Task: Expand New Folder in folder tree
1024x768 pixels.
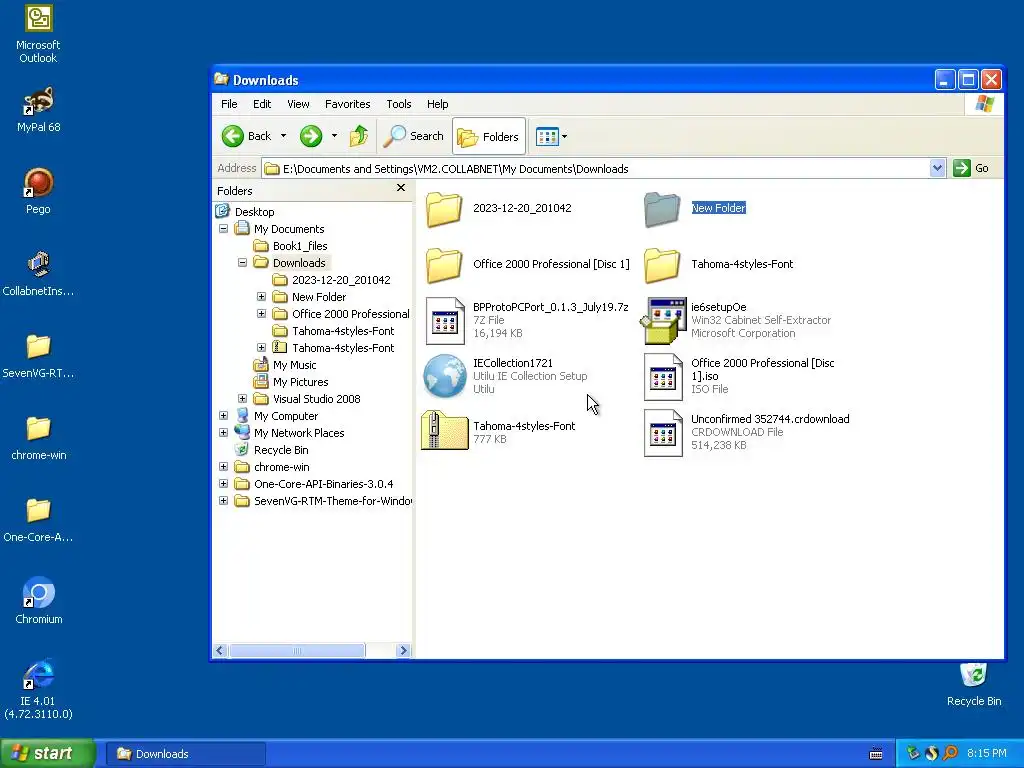Action: point(261,296)
